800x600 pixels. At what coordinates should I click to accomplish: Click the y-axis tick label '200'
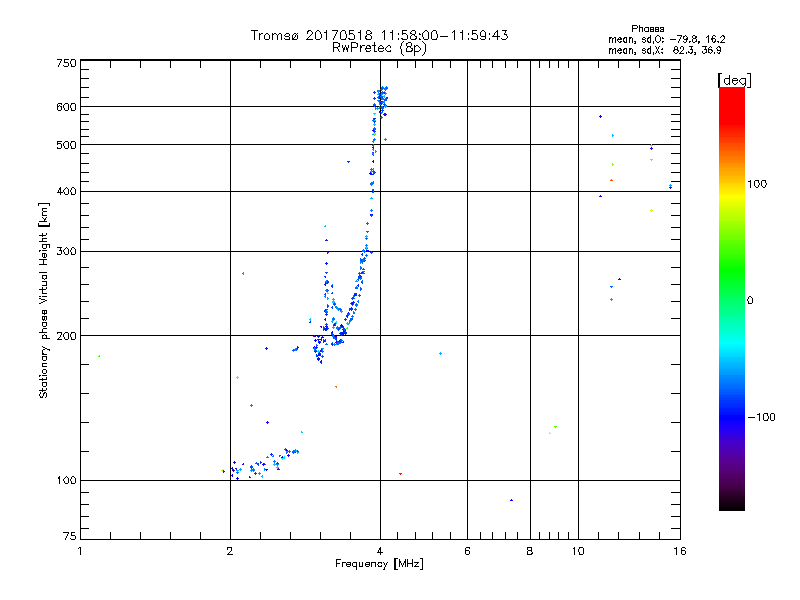66,336
